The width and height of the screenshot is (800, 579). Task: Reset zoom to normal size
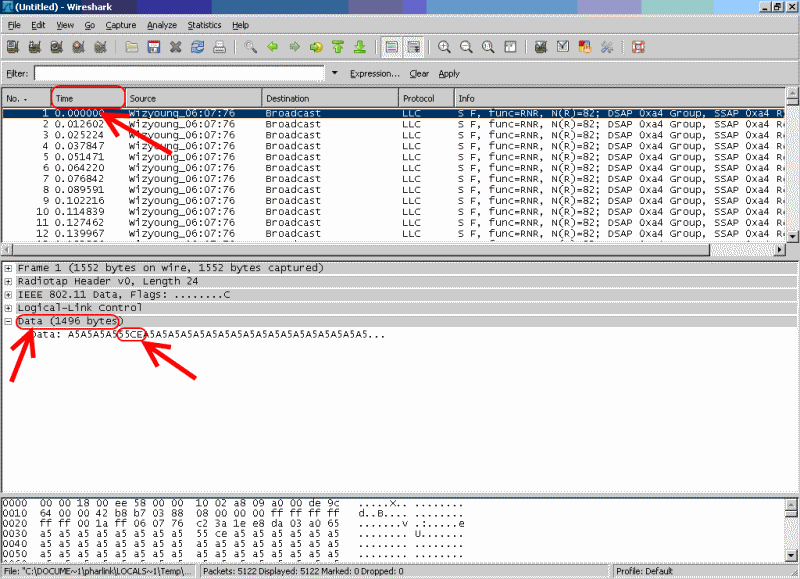pyautogui.click(x=488, y=47)
